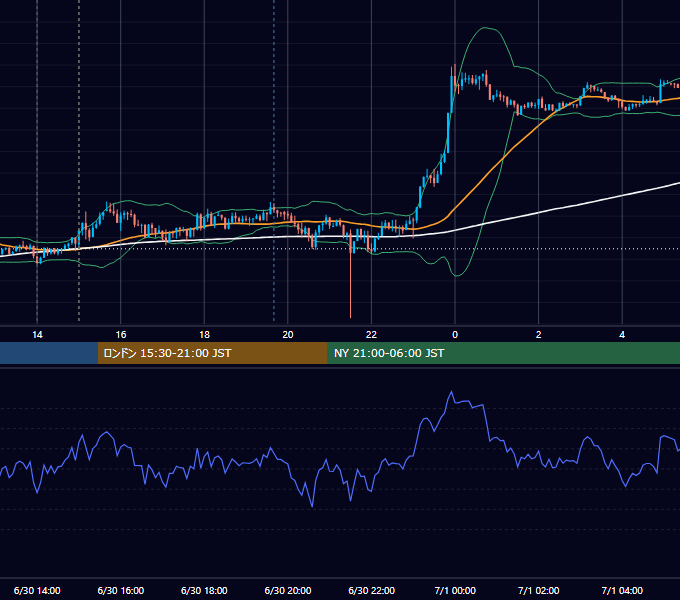This screenshot has width=680, height=600.
Task: Click the 14 hour label on price chart axis
Action: tap(37, 335)
